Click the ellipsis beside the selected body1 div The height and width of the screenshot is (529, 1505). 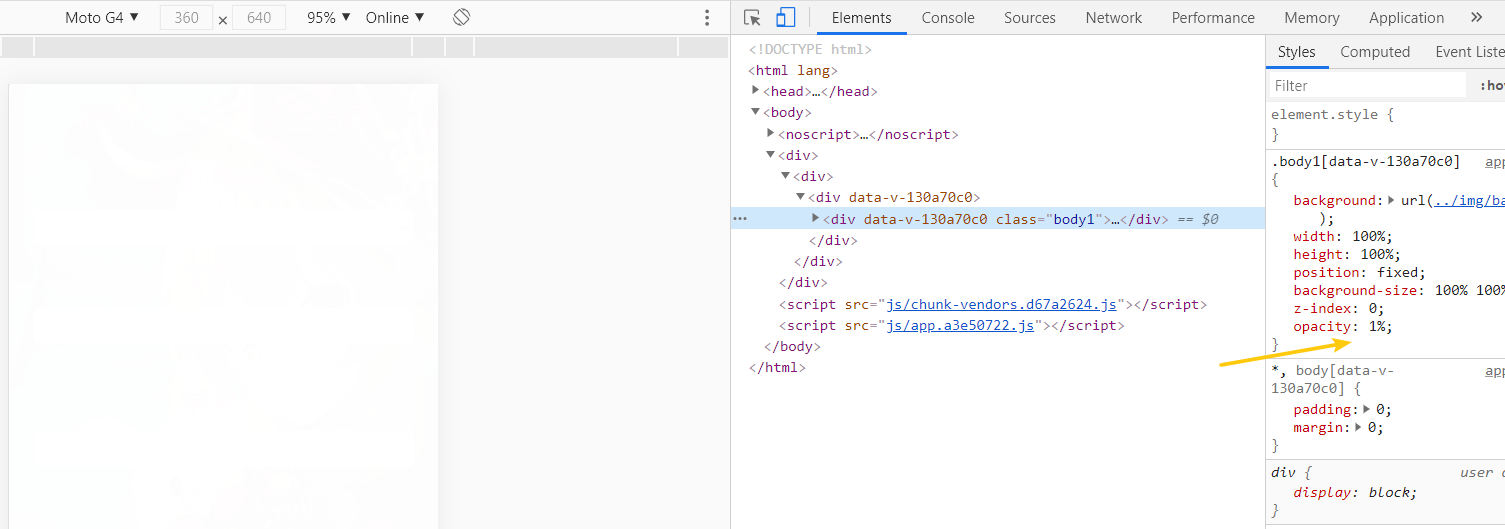[x=740, y=219]
